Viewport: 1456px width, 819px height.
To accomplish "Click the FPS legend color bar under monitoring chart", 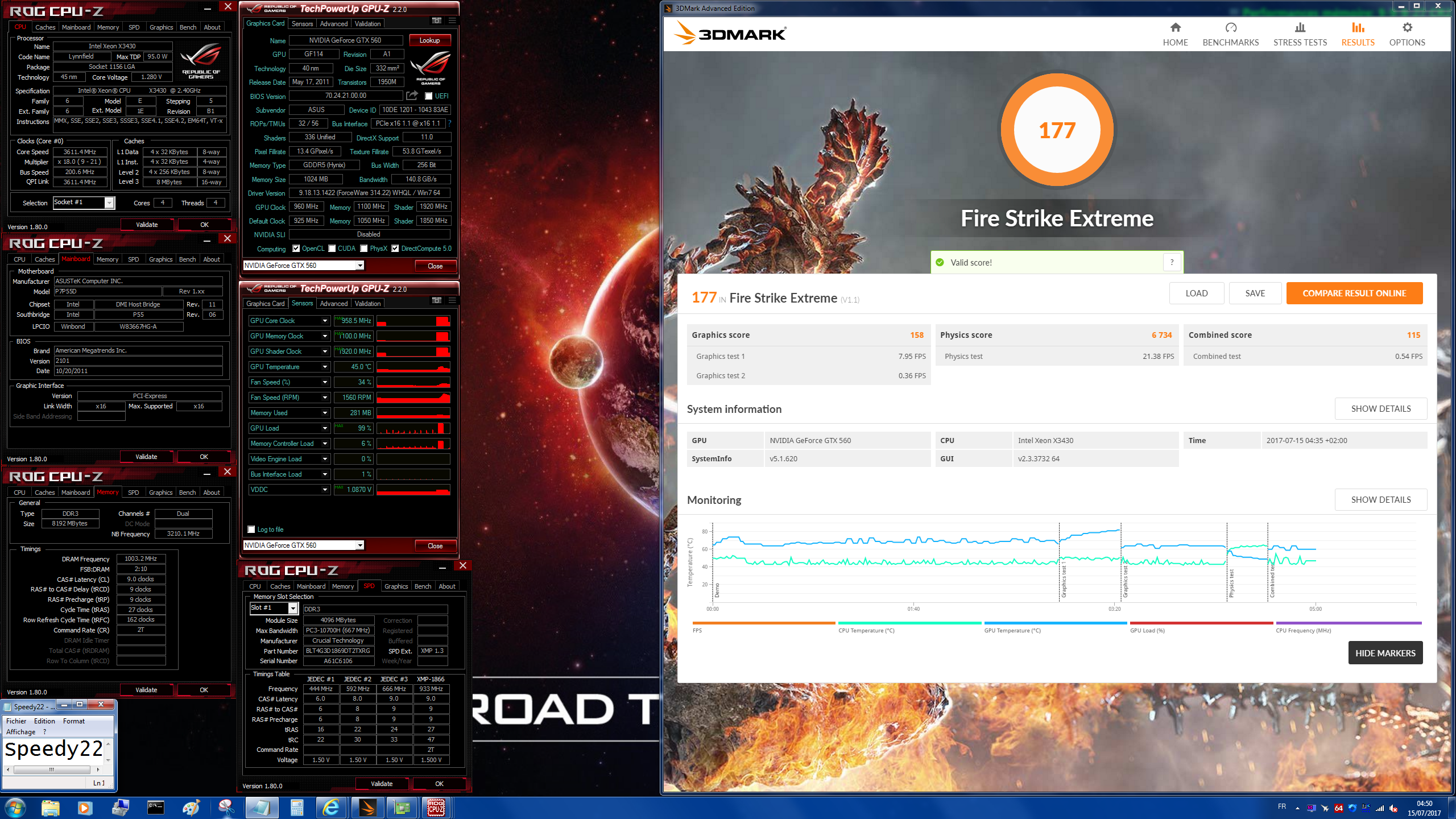I will (x=763, y=623).
